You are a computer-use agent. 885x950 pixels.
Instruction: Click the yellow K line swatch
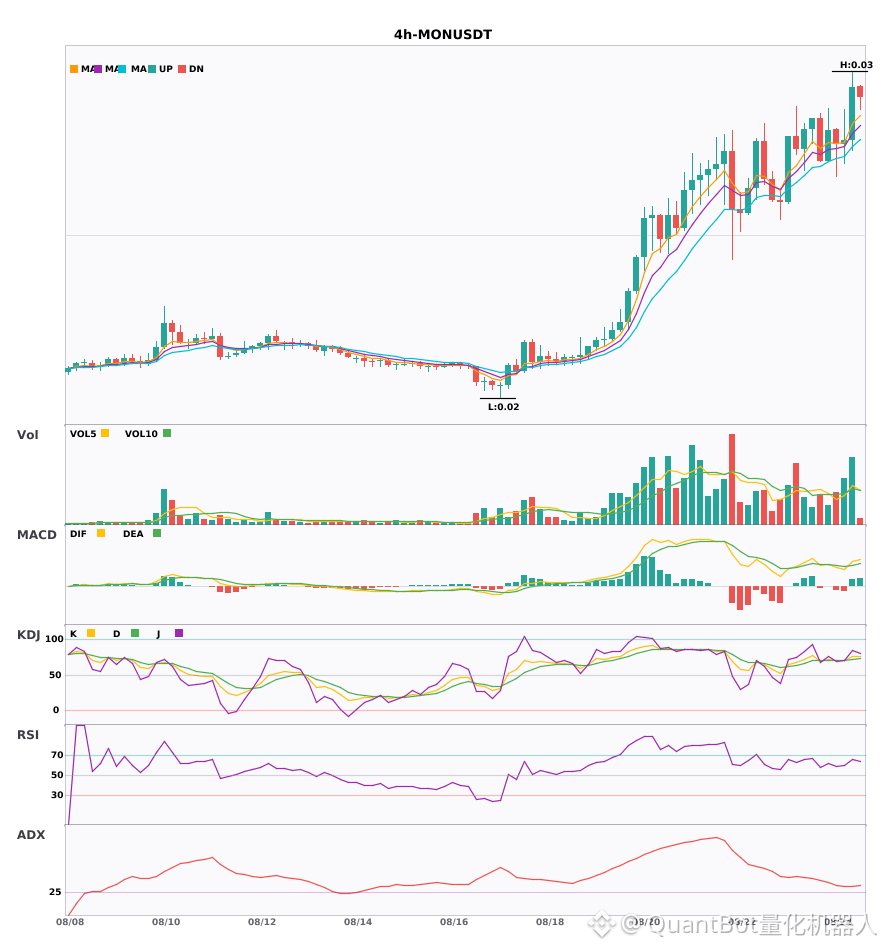pyautogui.click(x=91, y=633)
